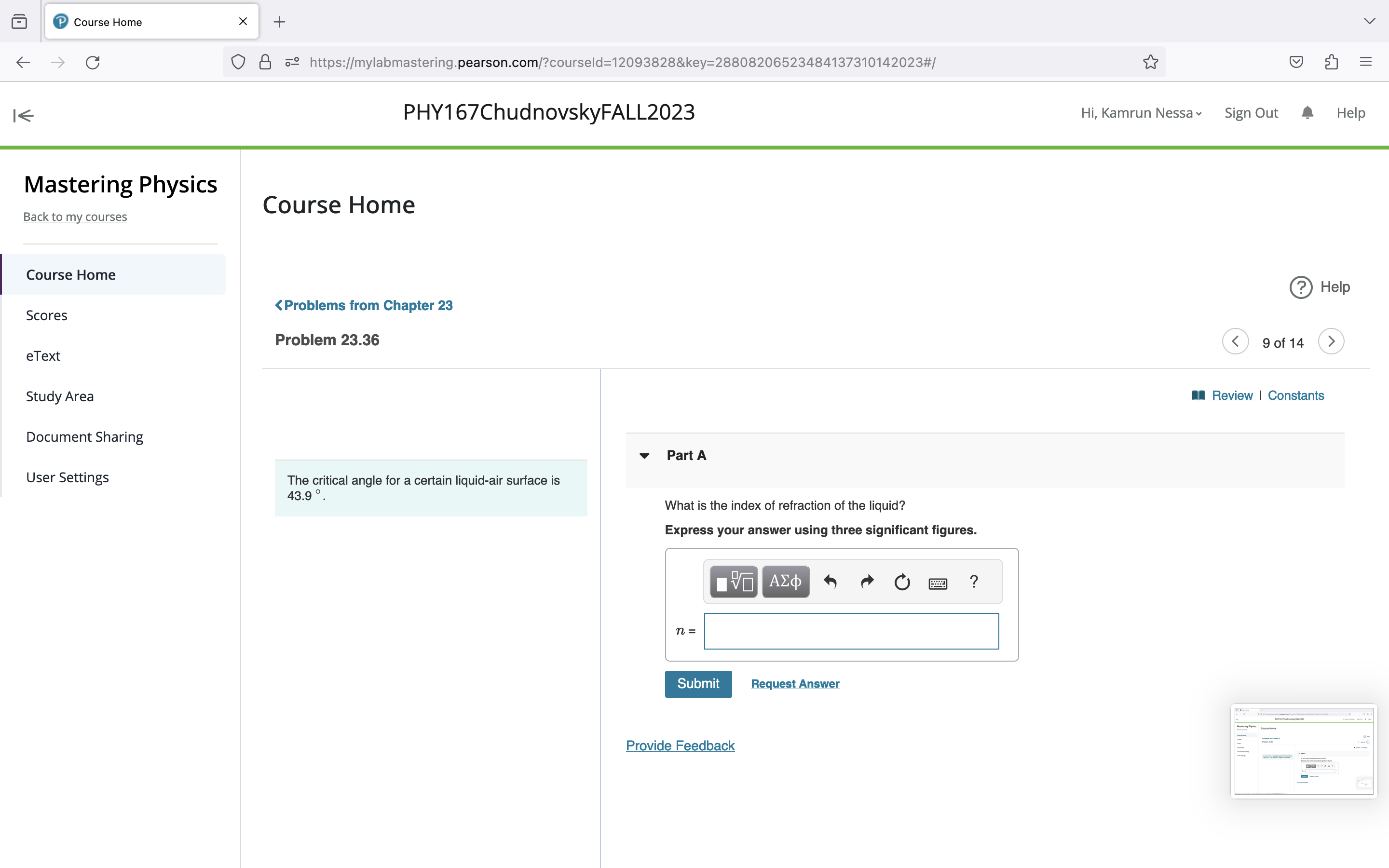Viewport: 1389px width, 868px height.
Task: Click the equation editor question mark help icon
Action: click(x=974, y=582)
